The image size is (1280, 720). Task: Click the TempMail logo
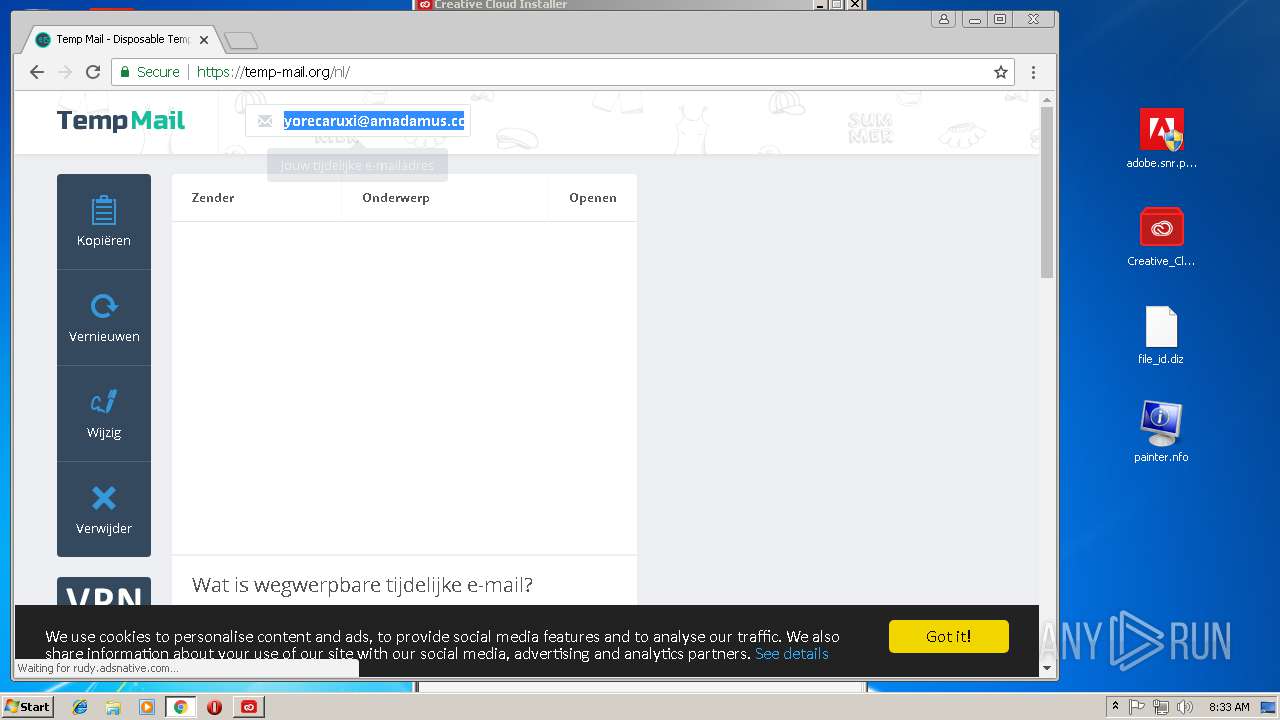click(121, 120)
